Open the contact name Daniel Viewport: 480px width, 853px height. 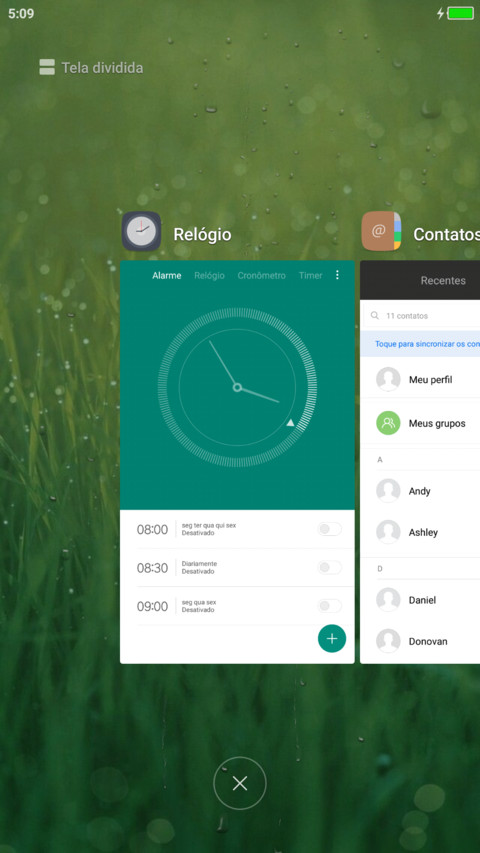(x=422, y=601)
